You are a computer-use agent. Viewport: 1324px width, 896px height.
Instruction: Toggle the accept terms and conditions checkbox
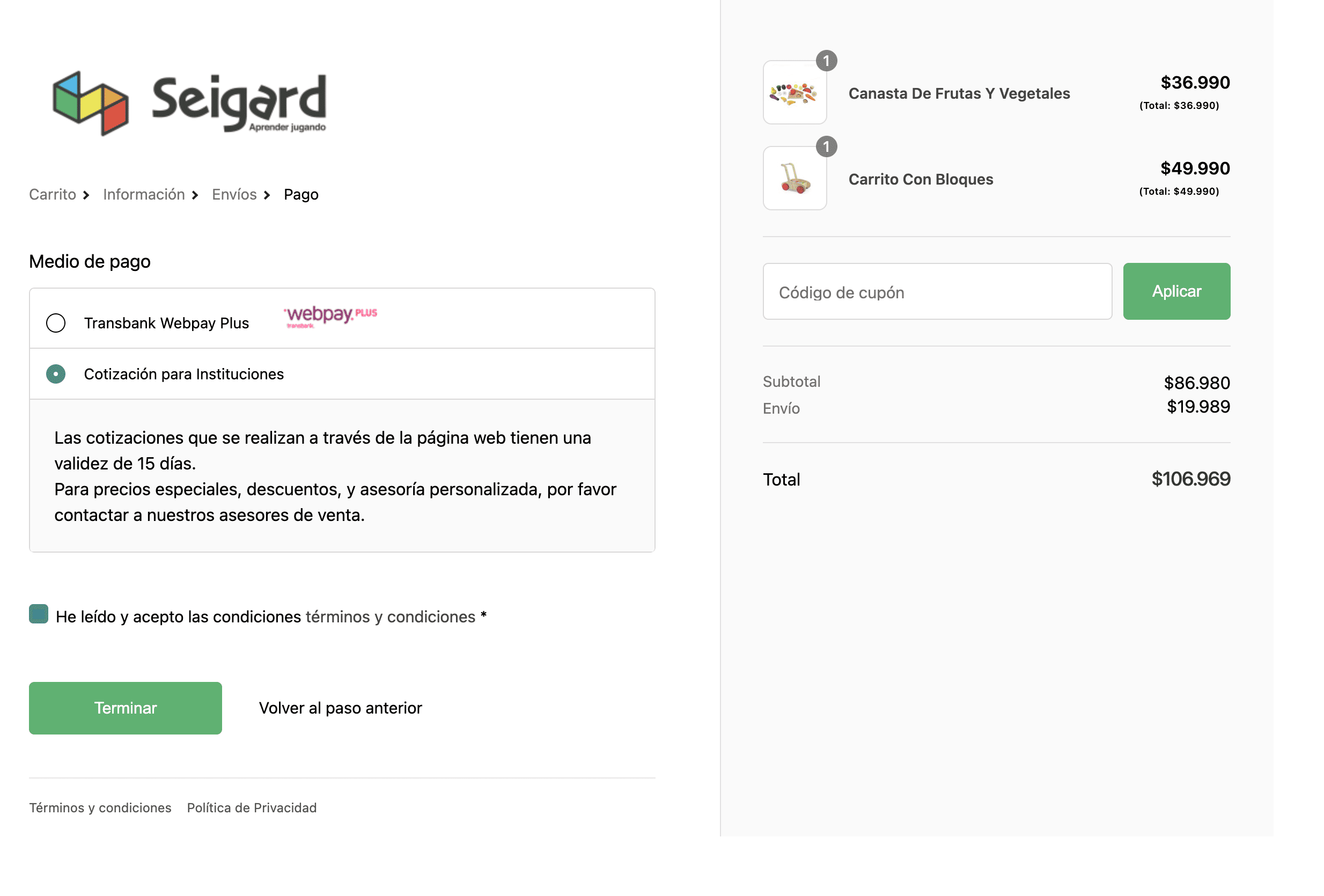[x=39, y=614]
